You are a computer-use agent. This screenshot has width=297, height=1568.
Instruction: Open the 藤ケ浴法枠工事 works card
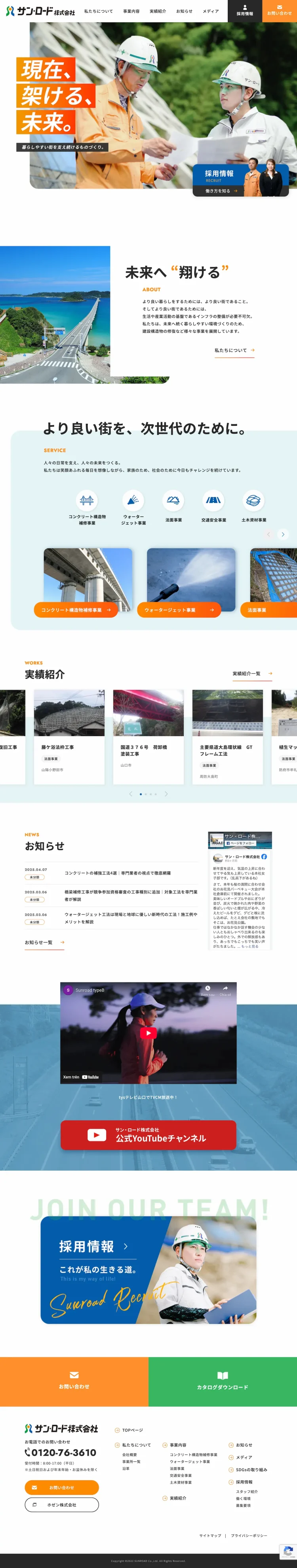70,737
